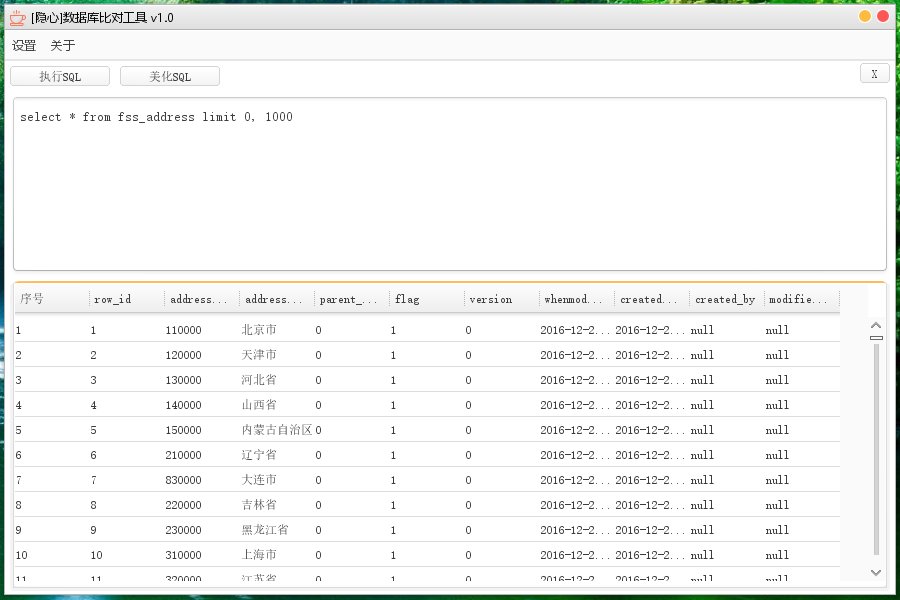
Task: Select the cell 河北省
Action: tap(259, 380)
